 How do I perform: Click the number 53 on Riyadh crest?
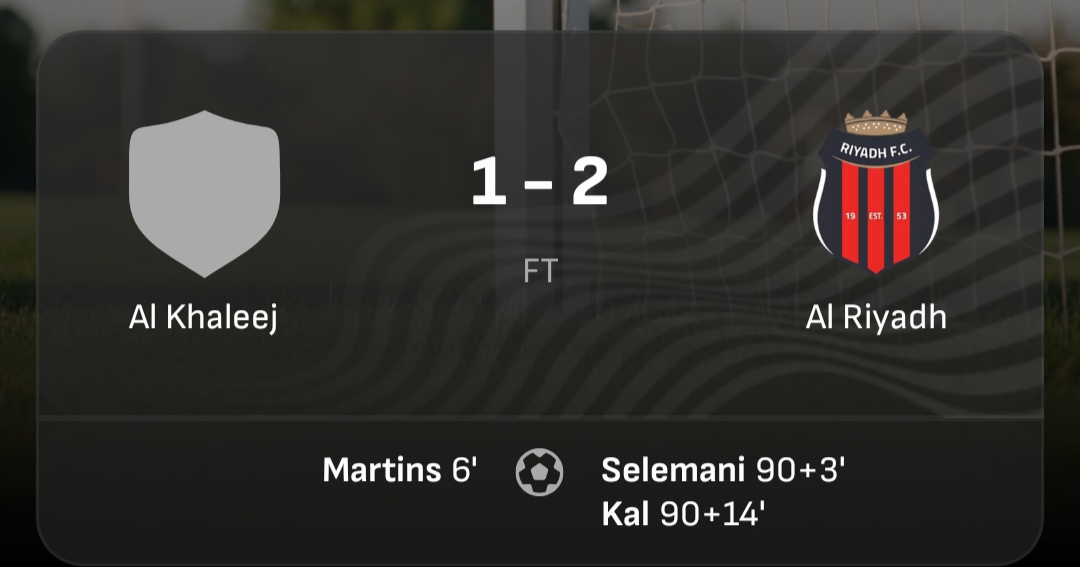[x=901, y=216]
